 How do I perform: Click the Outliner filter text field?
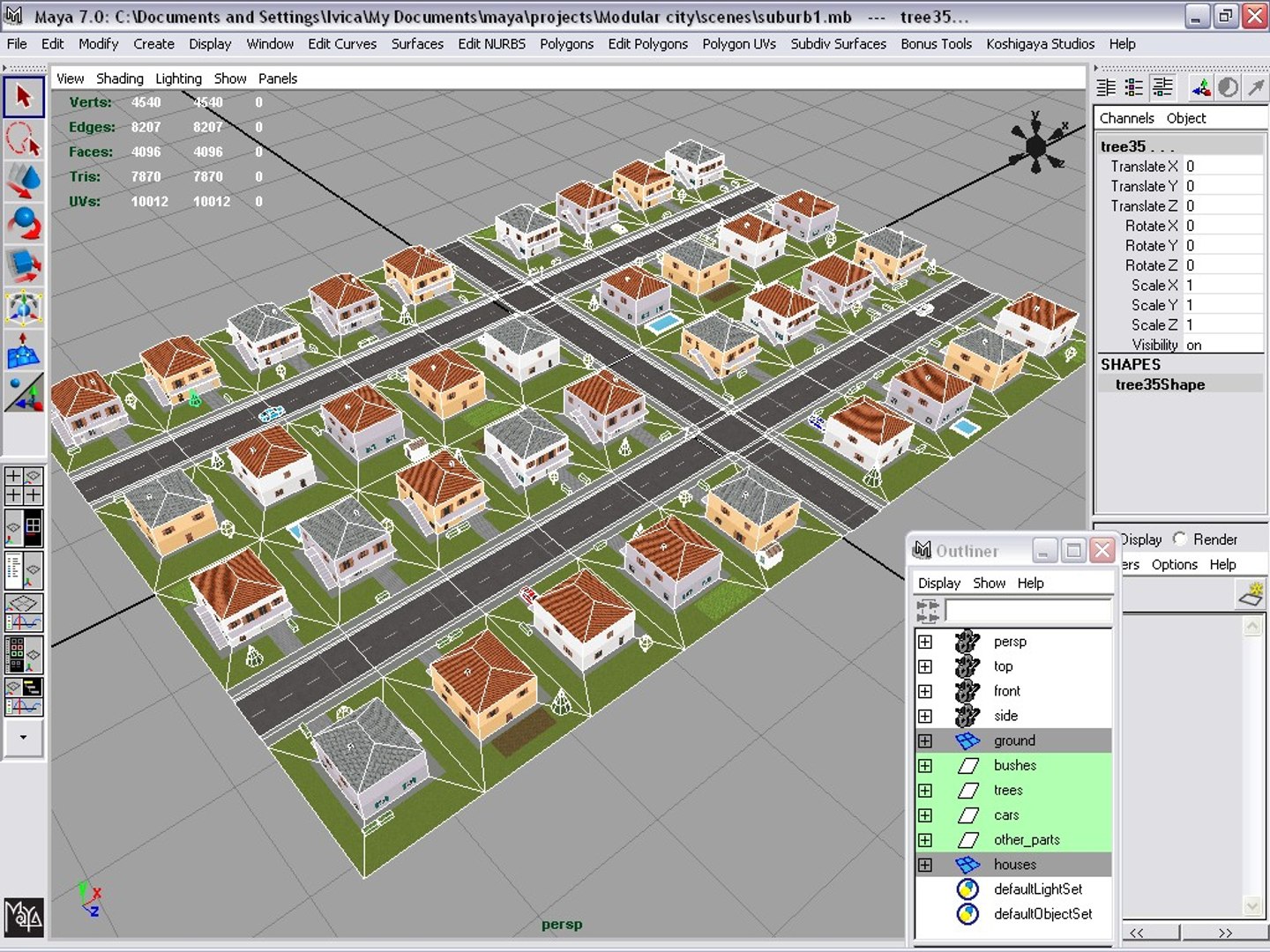pos(1028,610)
